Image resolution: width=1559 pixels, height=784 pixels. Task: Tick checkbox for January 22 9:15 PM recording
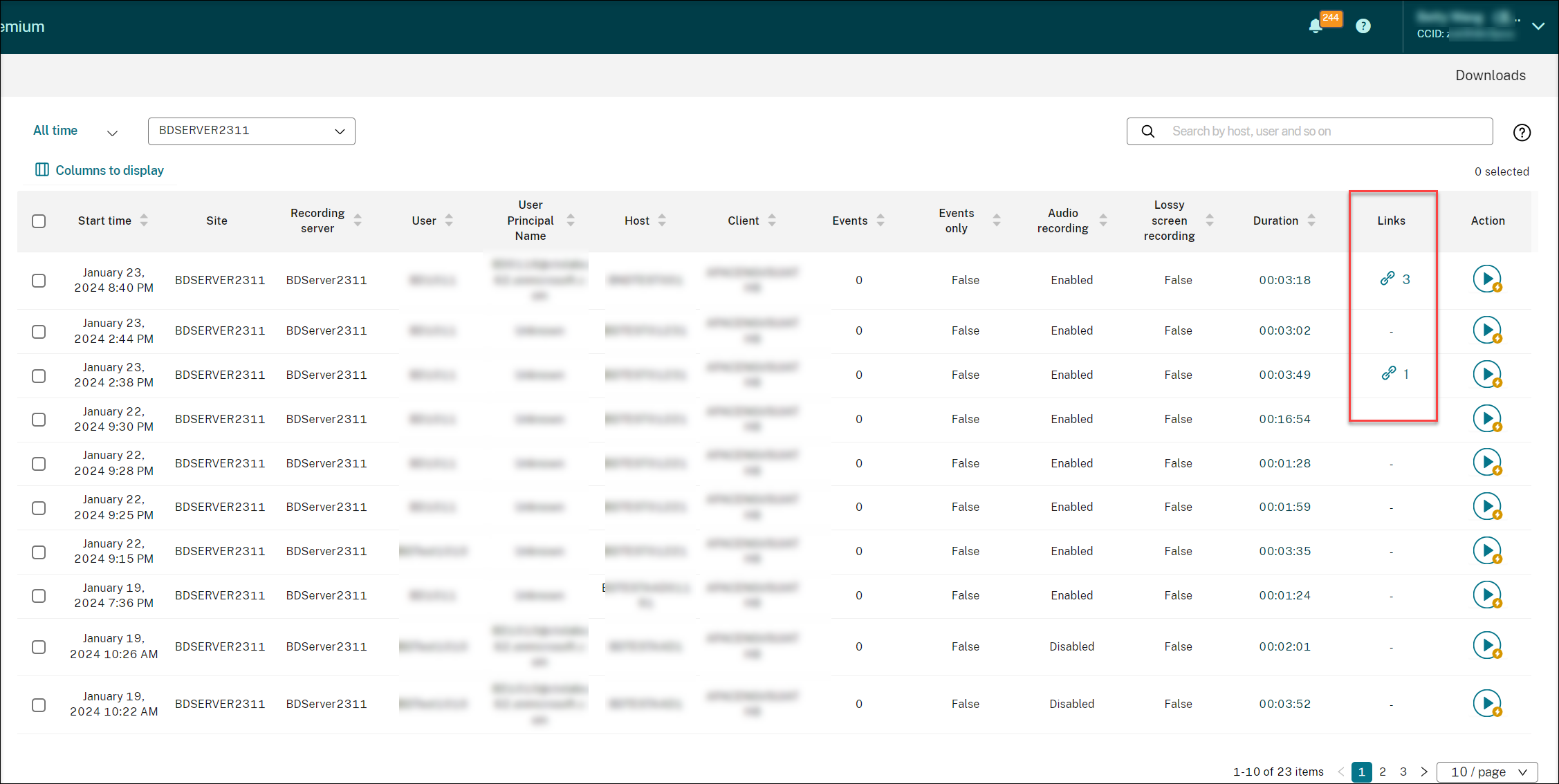click(x=39, y=552)
